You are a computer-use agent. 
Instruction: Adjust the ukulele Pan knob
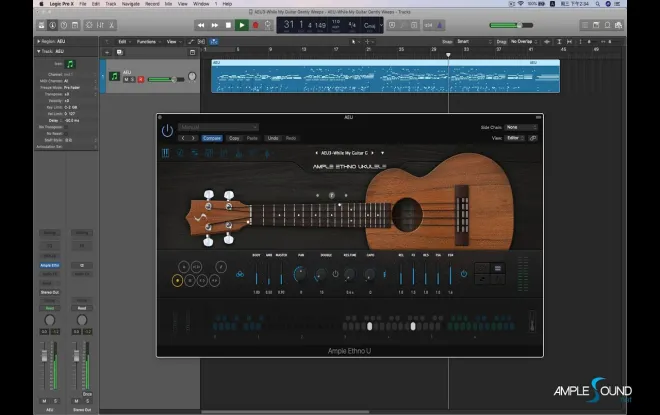pos(301,274)
